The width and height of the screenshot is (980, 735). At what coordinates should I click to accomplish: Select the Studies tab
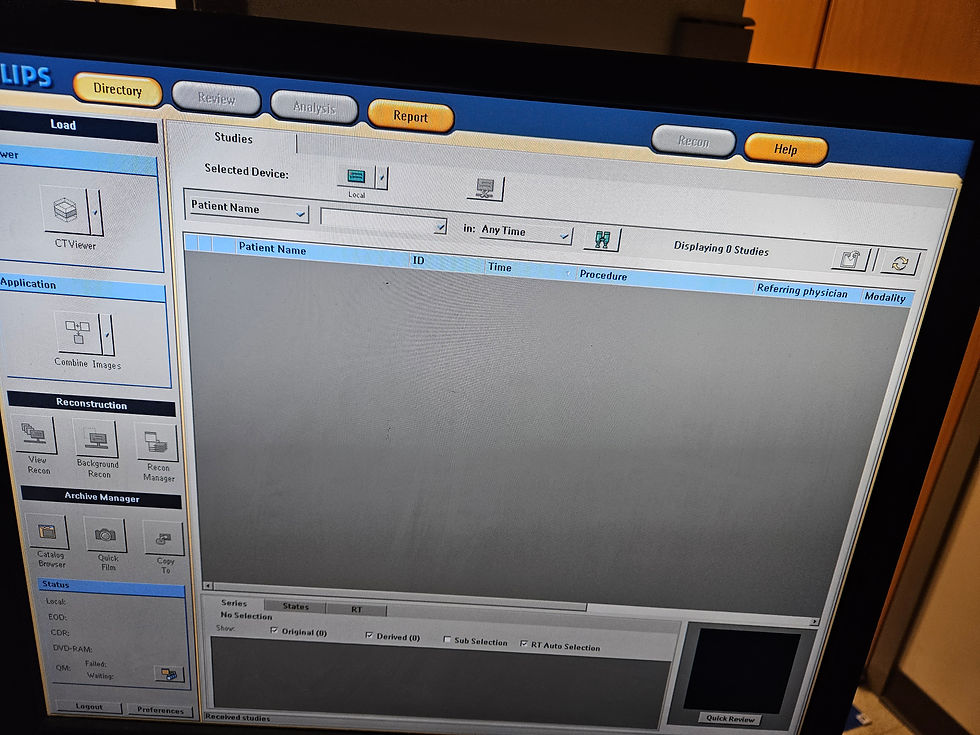pos(233,138)
